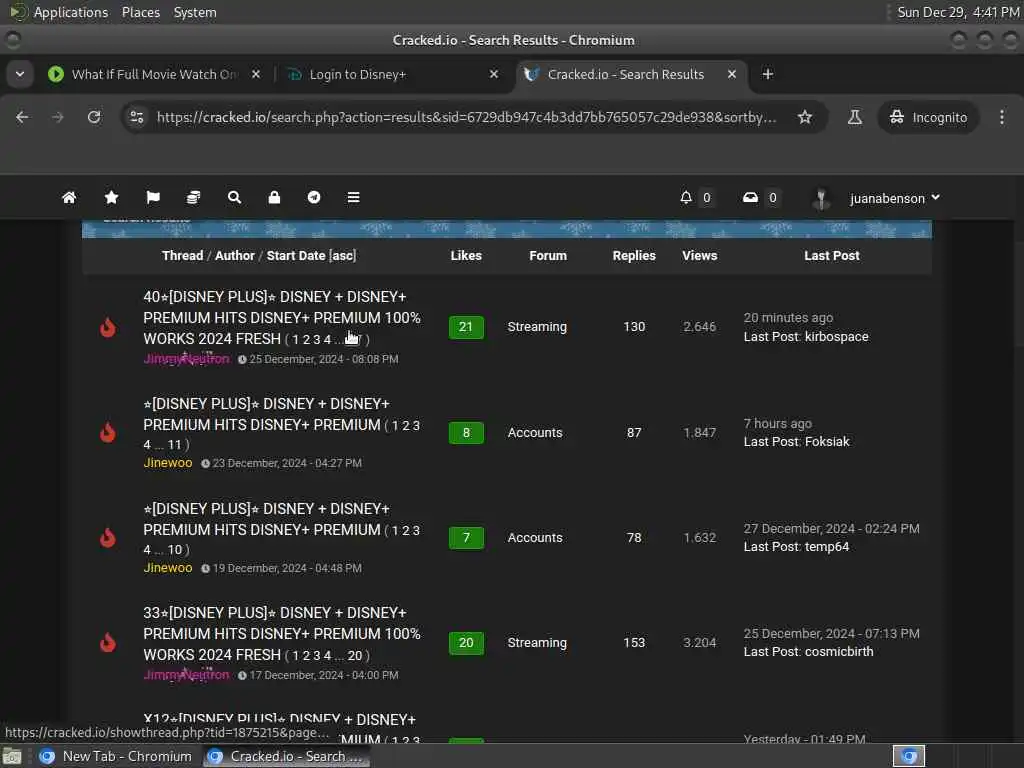The image size is (1024, 768).
Task: Click the show desktop icon in bottom panel
Action: (12, 756)
